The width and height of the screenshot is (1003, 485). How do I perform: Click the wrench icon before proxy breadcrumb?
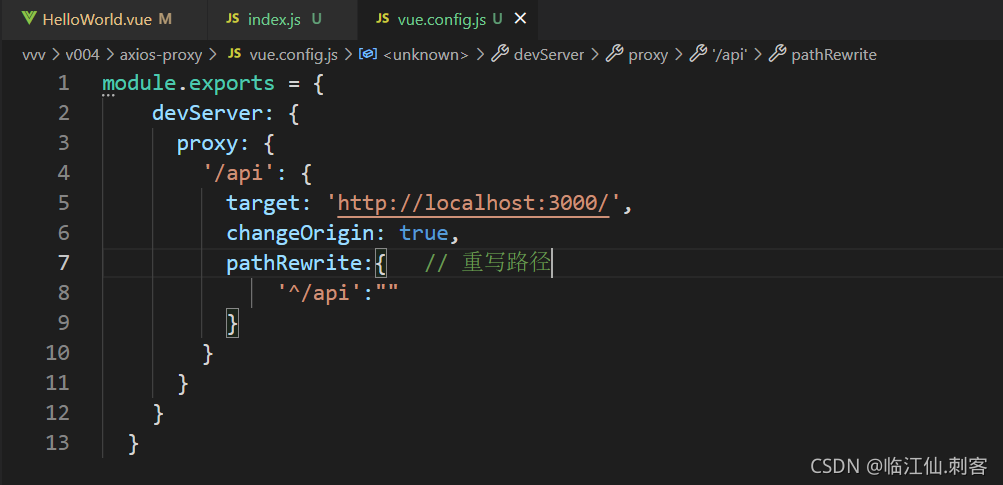[614, 54]
